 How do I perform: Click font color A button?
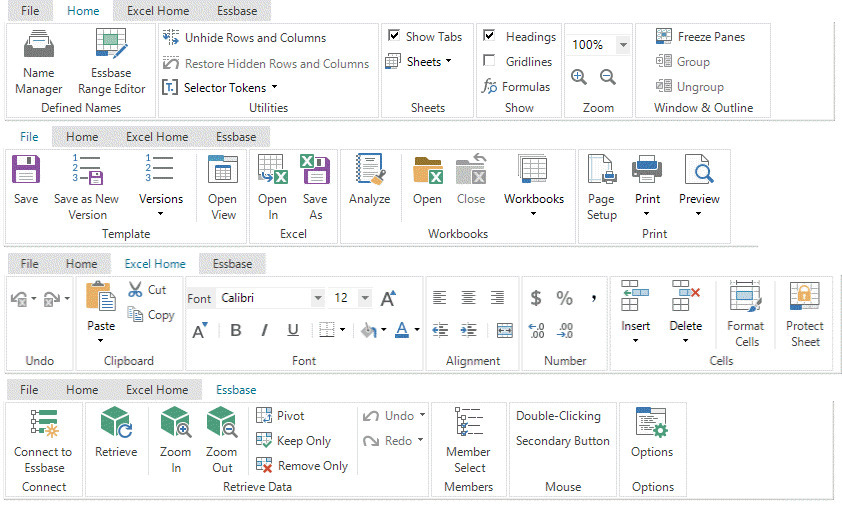click(x=402, y=330)
